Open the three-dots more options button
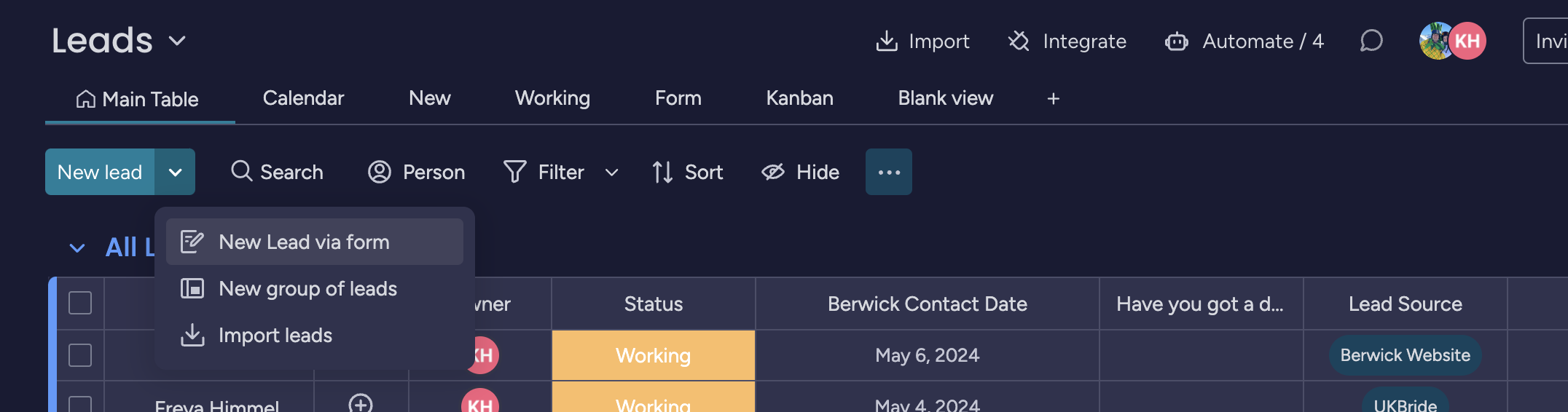The width and height of the screenshot is (1568, 412). [888, 172]
